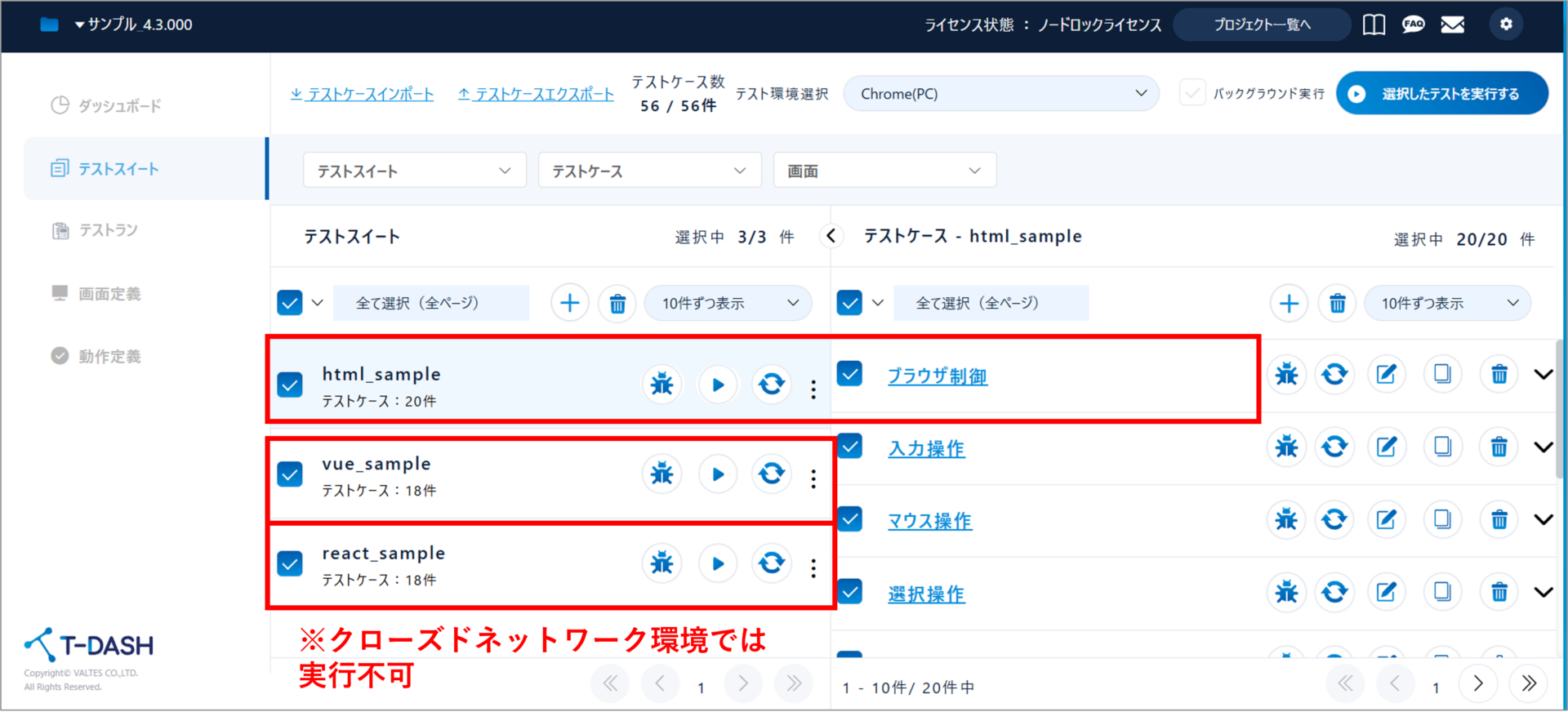Expand the ブラウザ制御 row chevron
This screenshot has width=1568, height=712.
tap(1543, 375)
